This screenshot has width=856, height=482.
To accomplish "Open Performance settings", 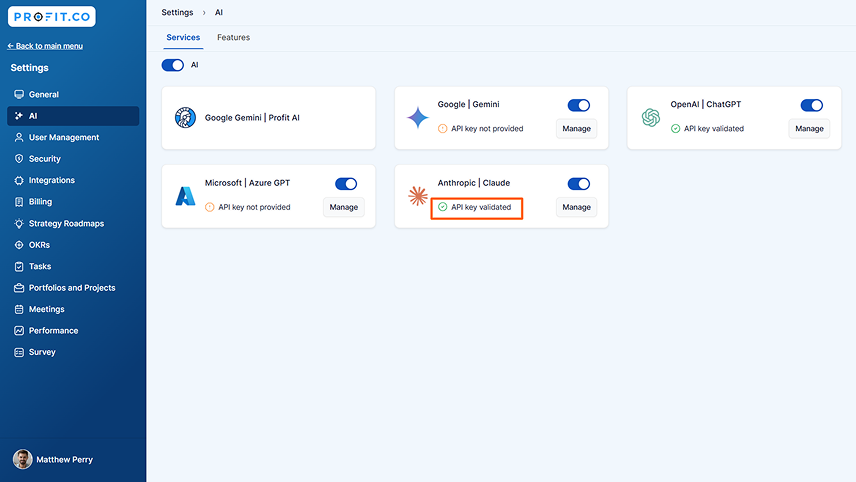I will pyautogui.click(x=73, y=331).
